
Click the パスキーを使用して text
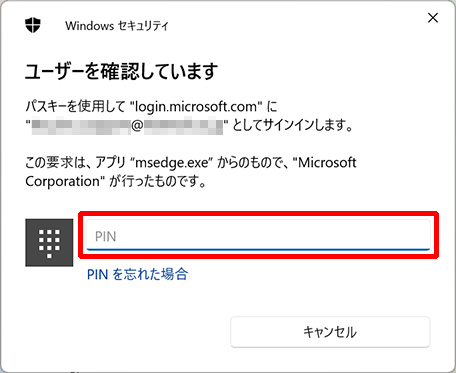click(x=75, y=107)
